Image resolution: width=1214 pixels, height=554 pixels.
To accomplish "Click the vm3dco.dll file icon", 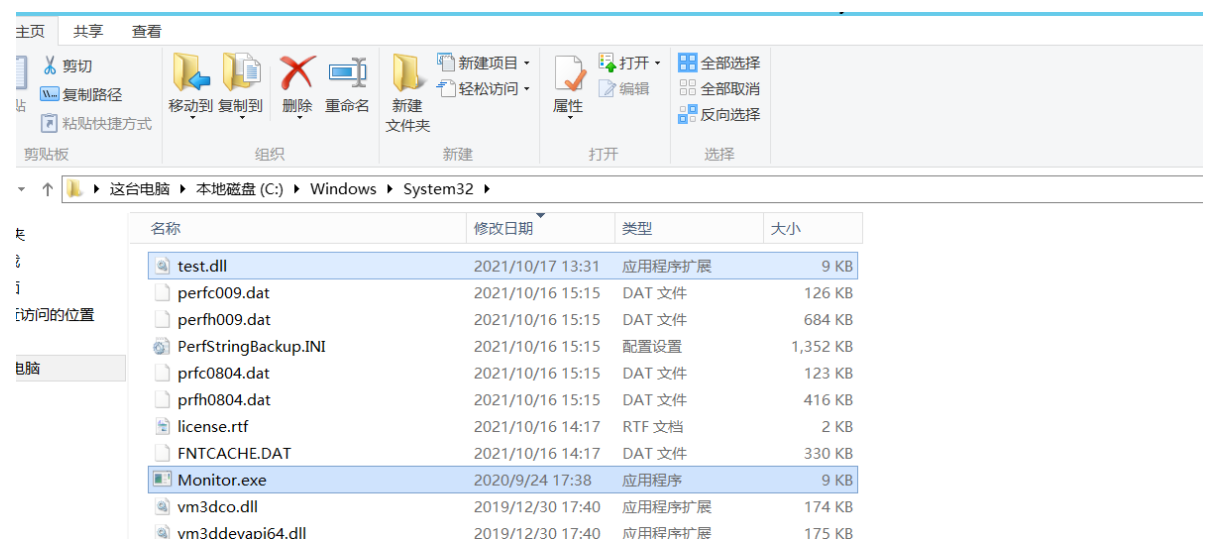I will point(162,507).
